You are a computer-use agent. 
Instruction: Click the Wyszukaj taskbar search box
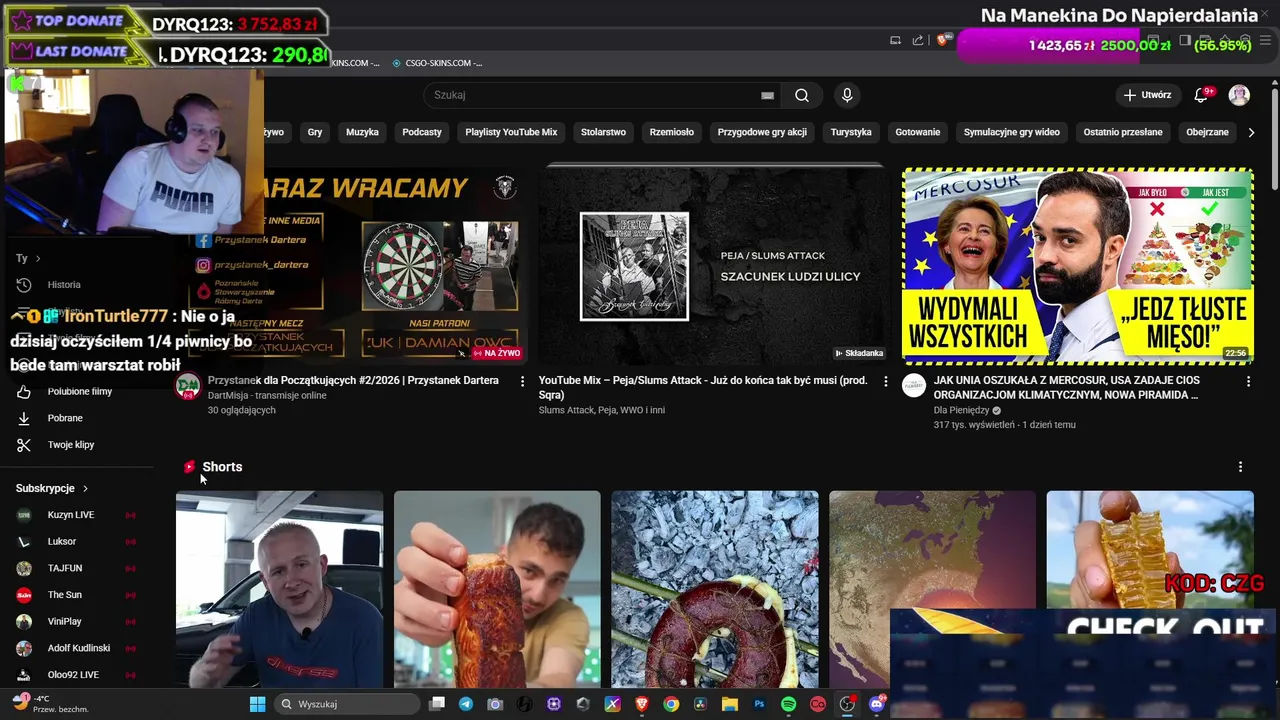coord(345,704)
